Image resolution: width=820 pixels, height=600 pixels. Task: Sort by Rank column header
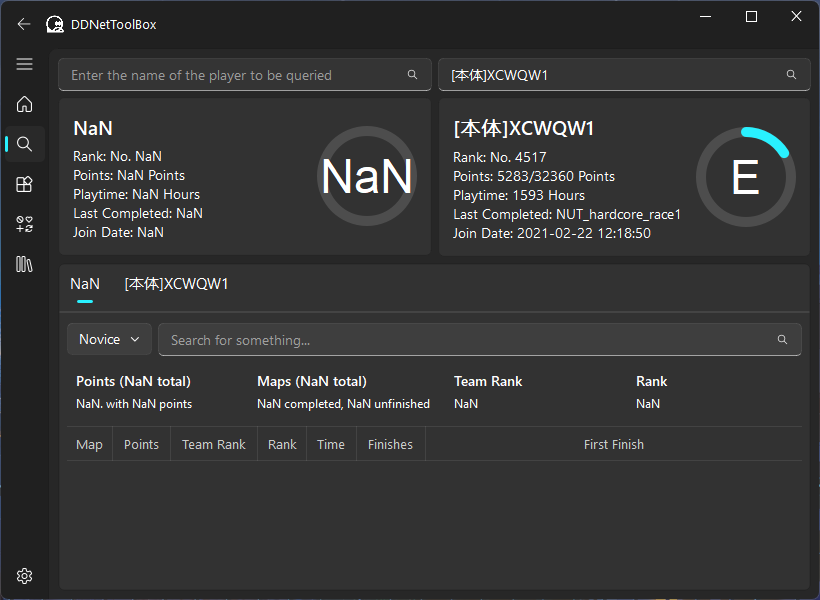click(282, 444)
